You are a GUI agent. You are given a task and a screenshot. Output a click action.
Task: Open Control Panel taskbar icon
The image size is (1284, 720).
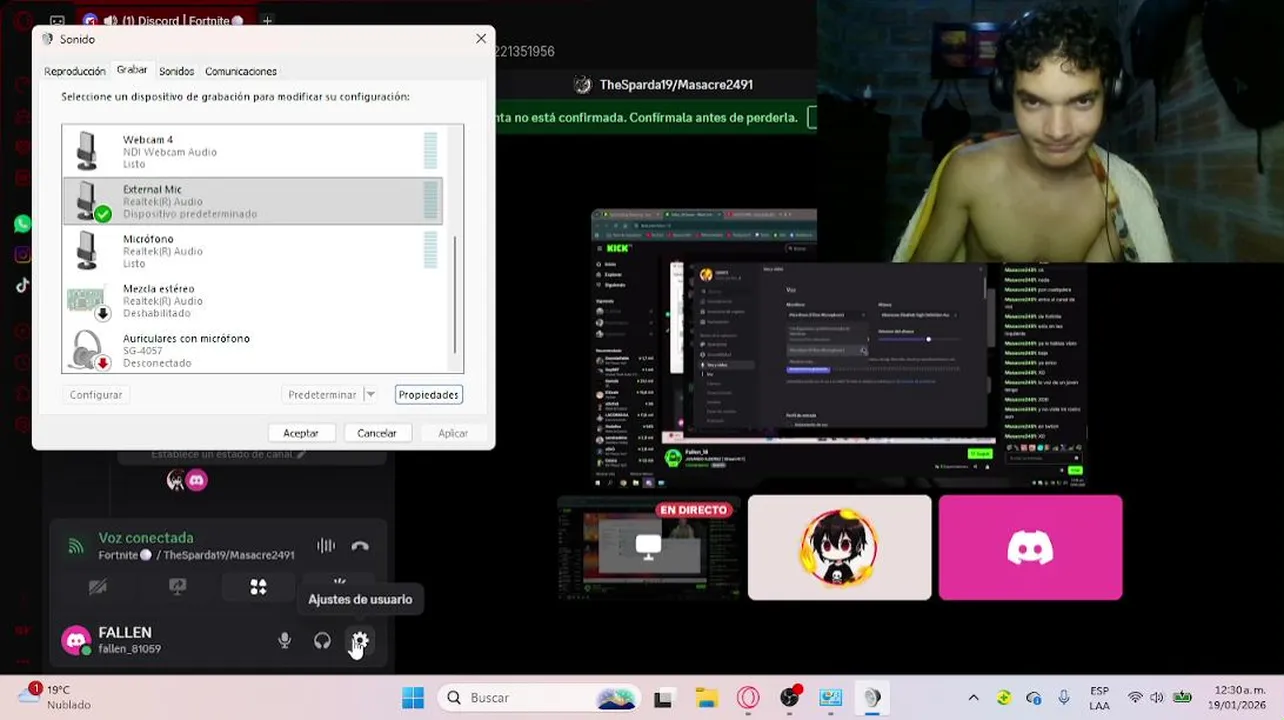pos(831,697)
